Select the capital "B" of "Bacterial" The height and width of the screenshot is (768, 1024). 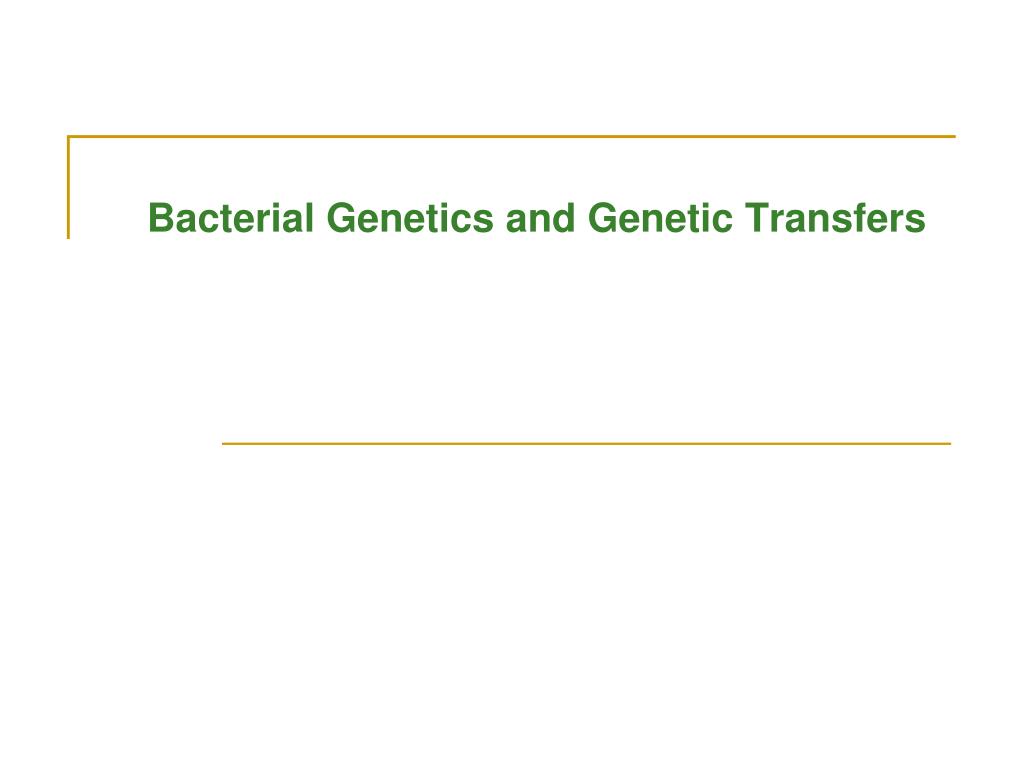coord(161,218)
